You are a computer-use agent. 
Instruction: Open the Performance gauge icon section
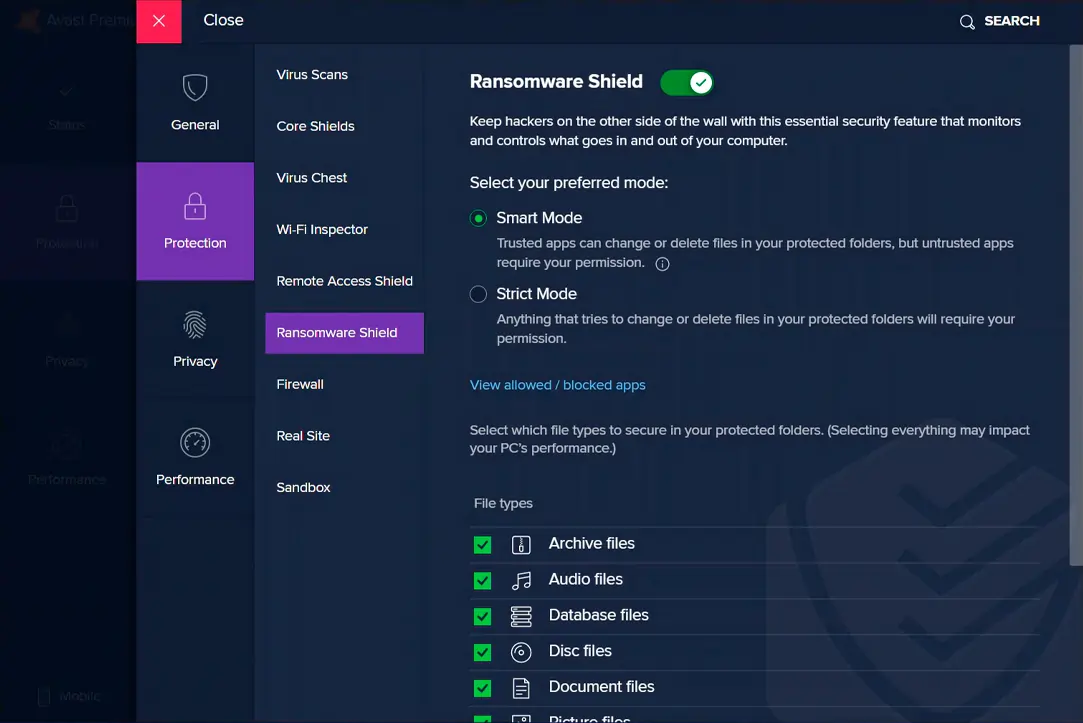(195, 443)
